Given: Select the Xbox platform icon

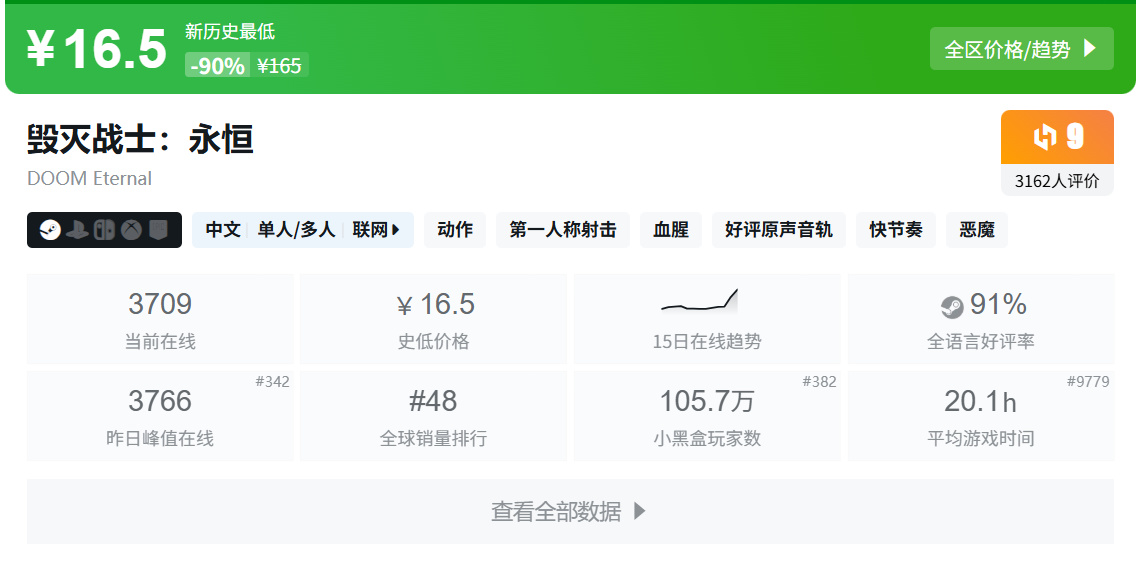Looking at the screenshot, I should point(131,230).
